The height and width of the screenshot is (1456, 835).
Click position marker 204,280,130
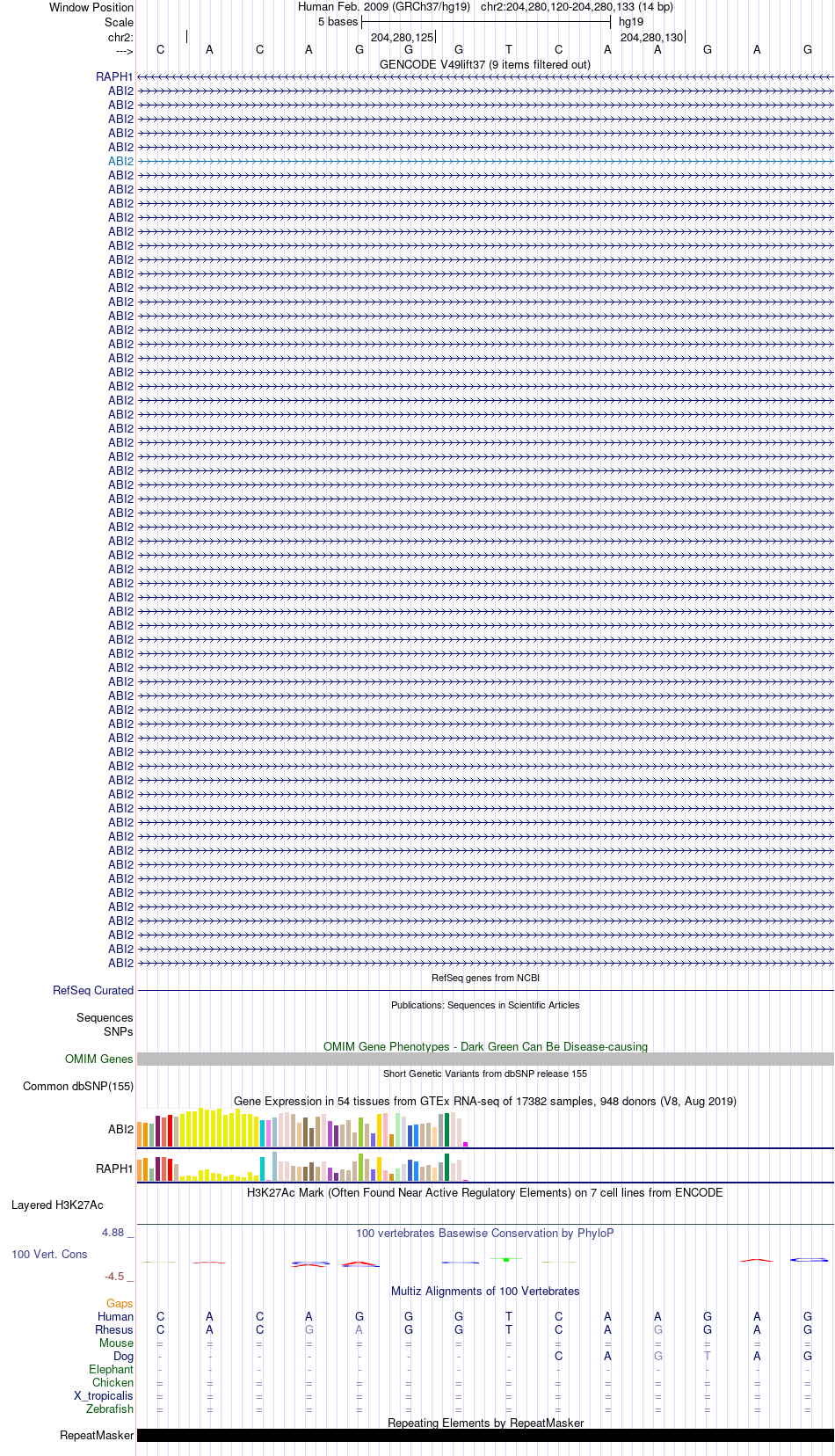pos(652,37)
